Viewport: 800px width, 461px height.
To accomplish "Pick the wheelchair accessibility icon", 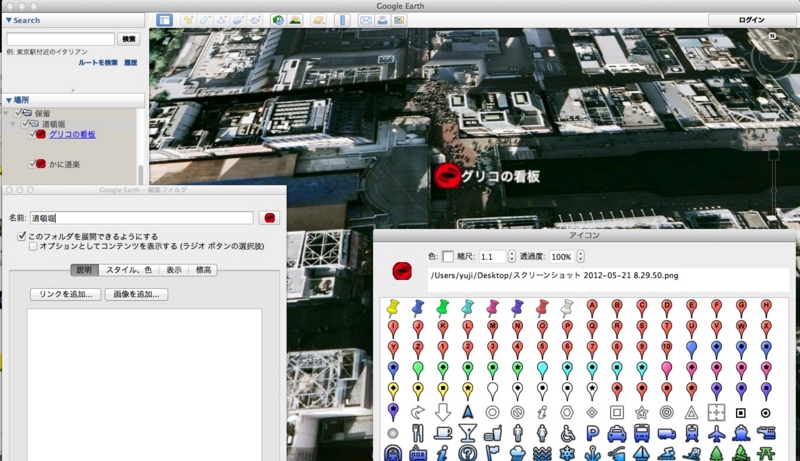I will [x=567, y=433].
